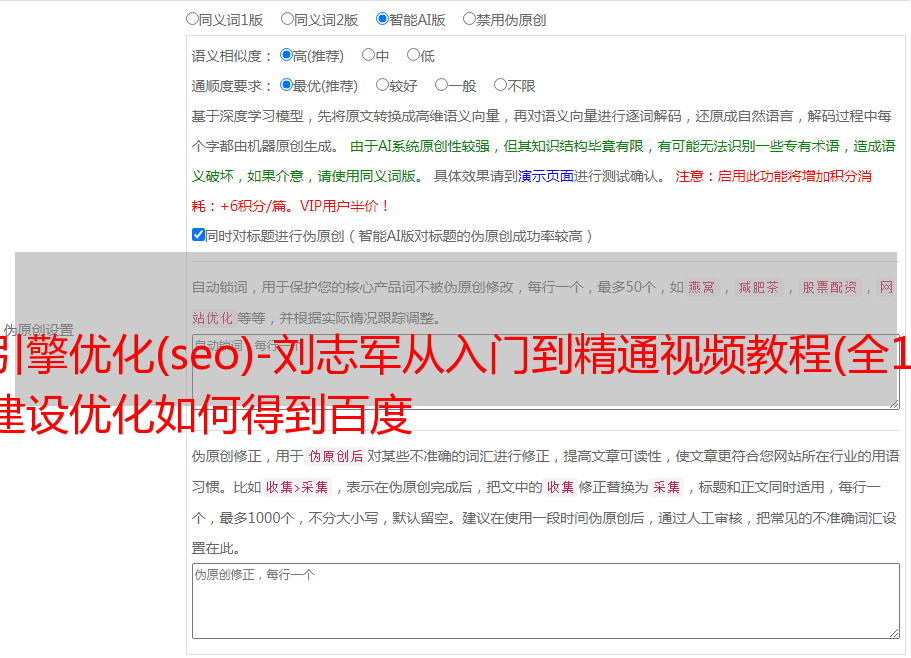Select 一般 for 通顺度要求
The width and height of the screenshot is (911, 658).
pos(442,85)
